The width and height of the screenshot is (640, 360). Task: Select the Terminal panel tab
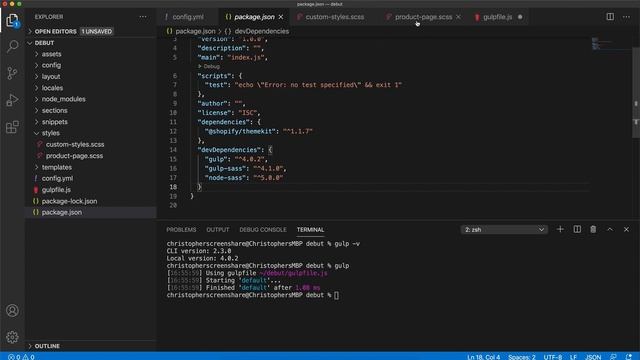click(x=311, y=230)
